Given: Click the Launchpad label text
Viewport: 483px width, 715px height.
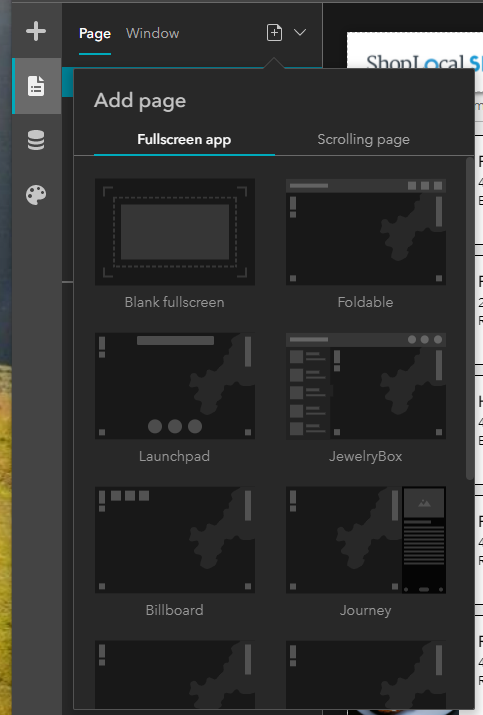Looking at the screenshot, I should coord(174,456).
